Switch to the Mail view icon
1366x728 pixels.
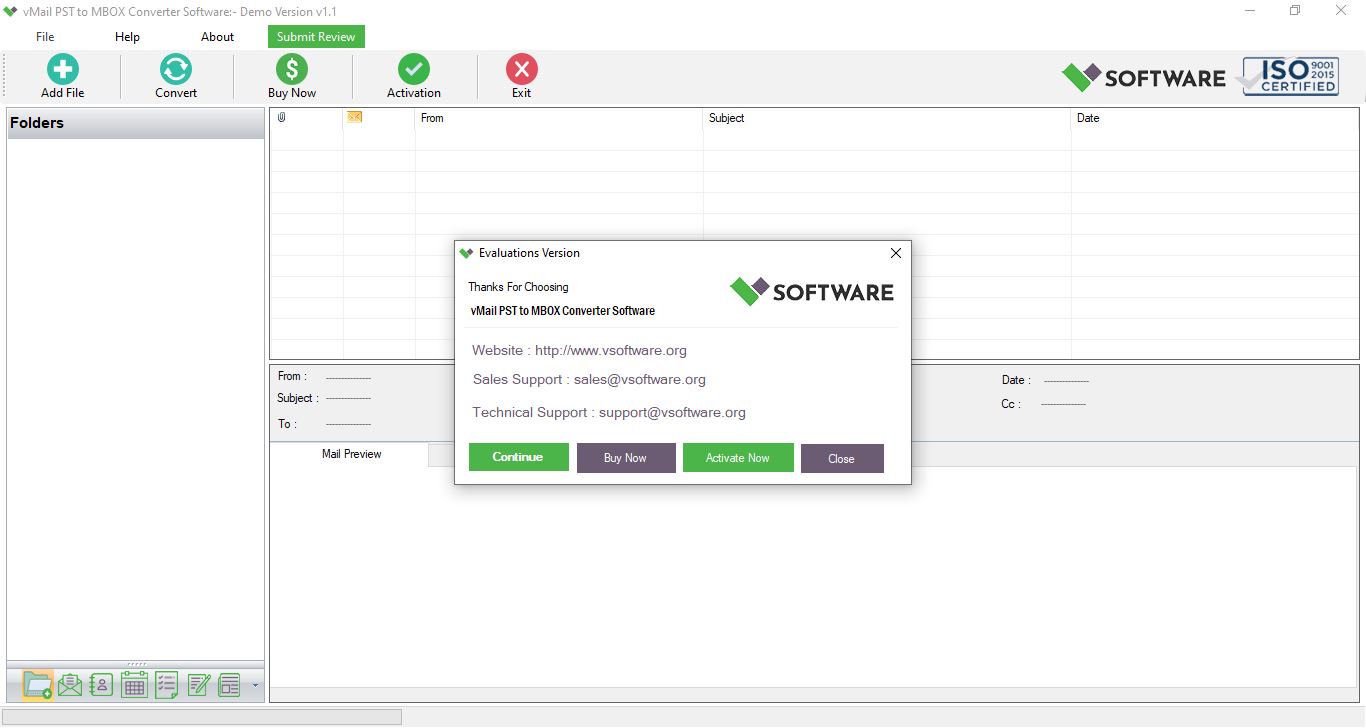70,685
